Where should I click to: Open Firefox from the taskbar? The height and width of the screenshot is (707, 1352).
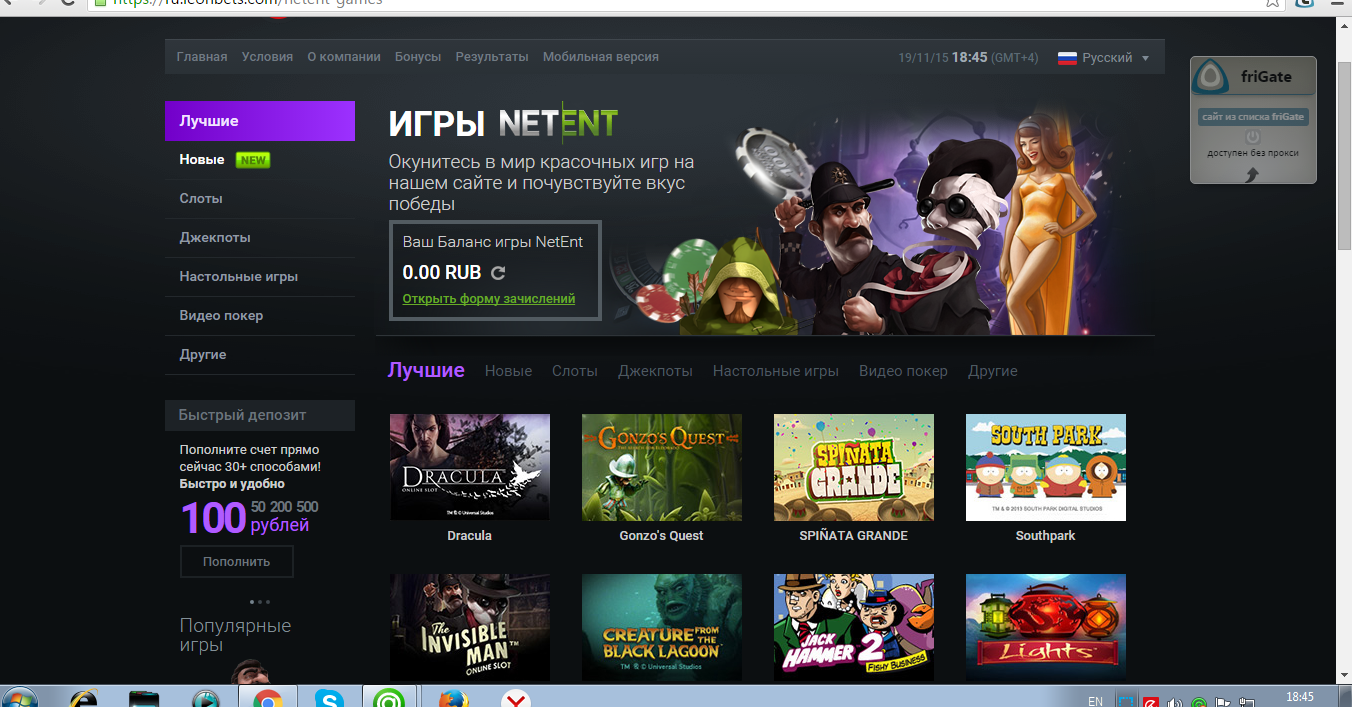pyautogui.click(x=453, y=699)
